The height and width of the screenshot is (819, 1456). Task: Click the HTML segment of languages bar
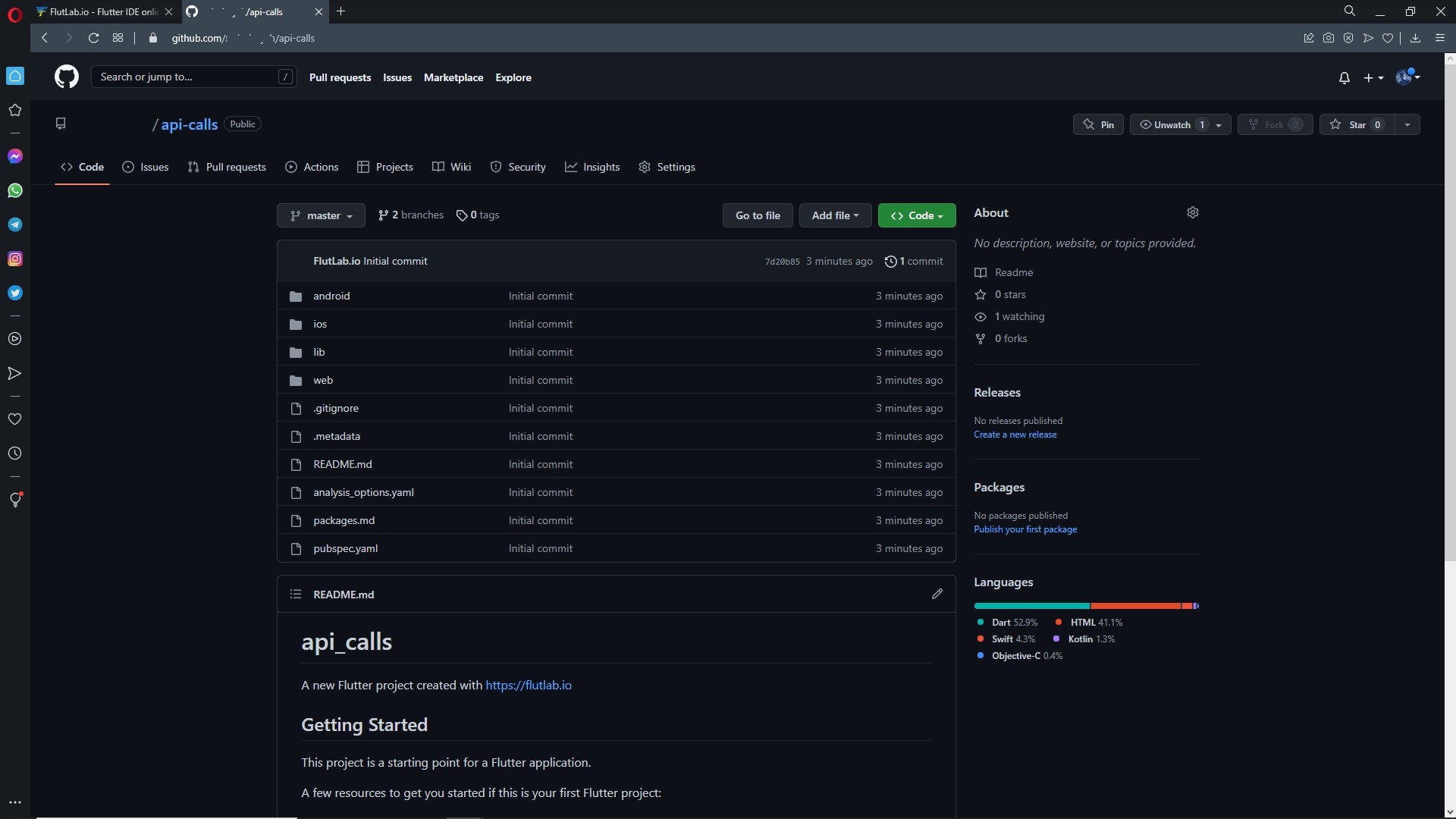click(1135, 606)
